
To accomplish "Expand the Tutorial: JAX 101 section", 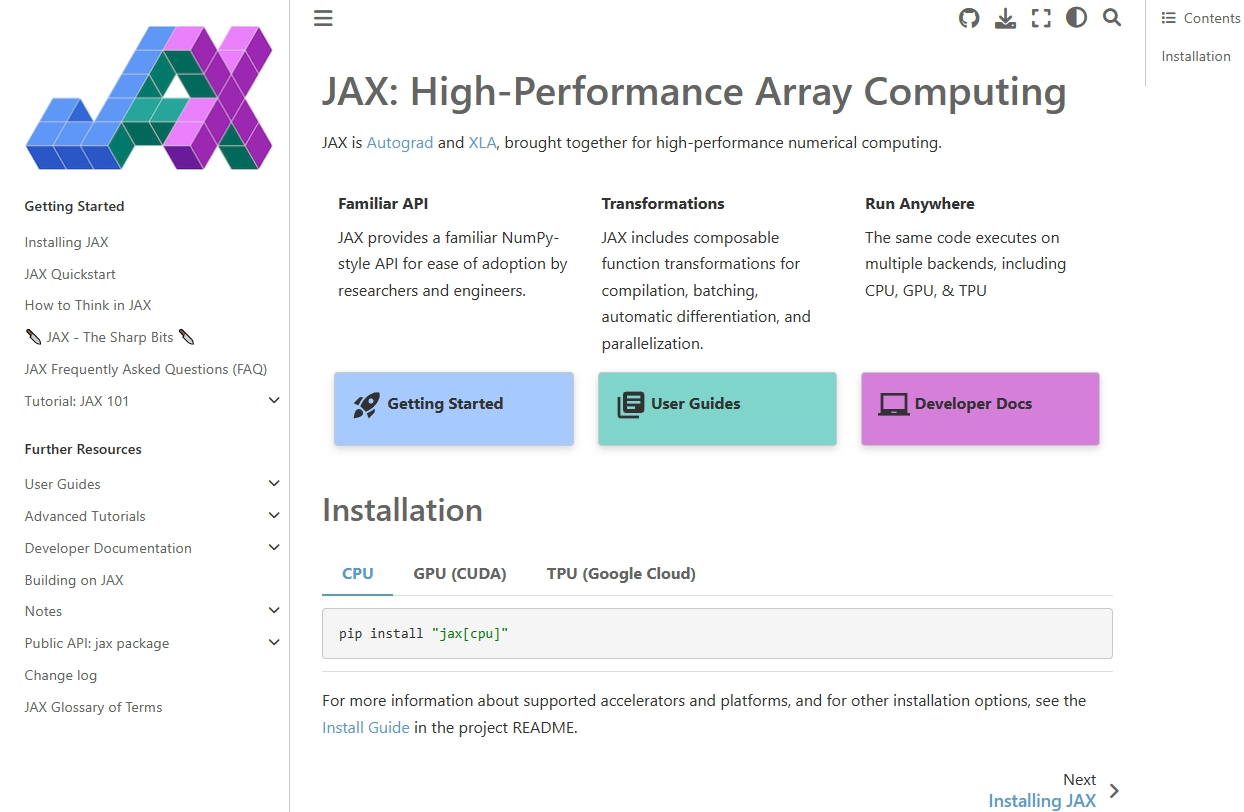I will (x=274, y=401).
